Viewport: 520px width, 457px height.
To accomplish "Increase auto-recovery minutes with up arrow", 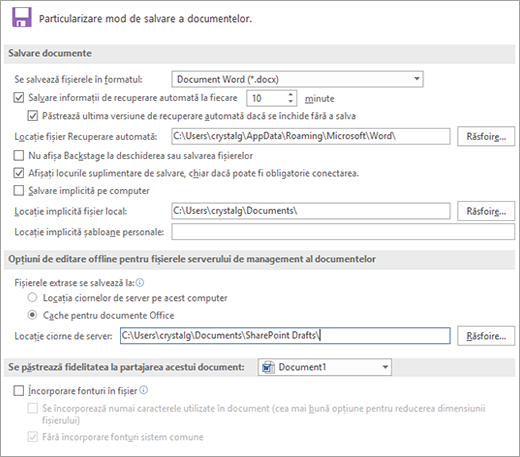I will click(x=291, y=94).
